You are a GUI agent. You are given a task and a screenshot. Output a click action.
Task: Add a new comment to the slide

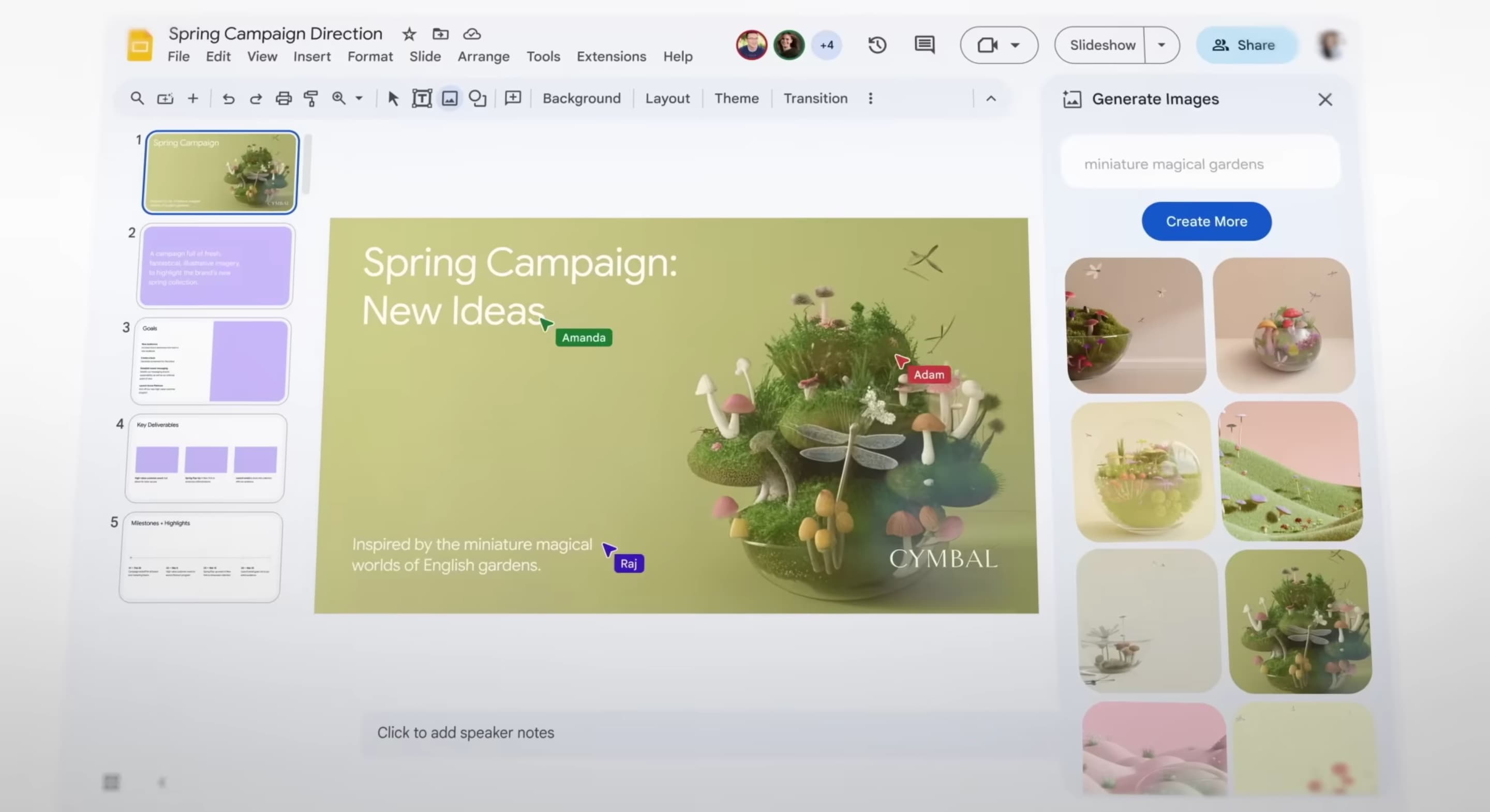click(x=512, y=98)
